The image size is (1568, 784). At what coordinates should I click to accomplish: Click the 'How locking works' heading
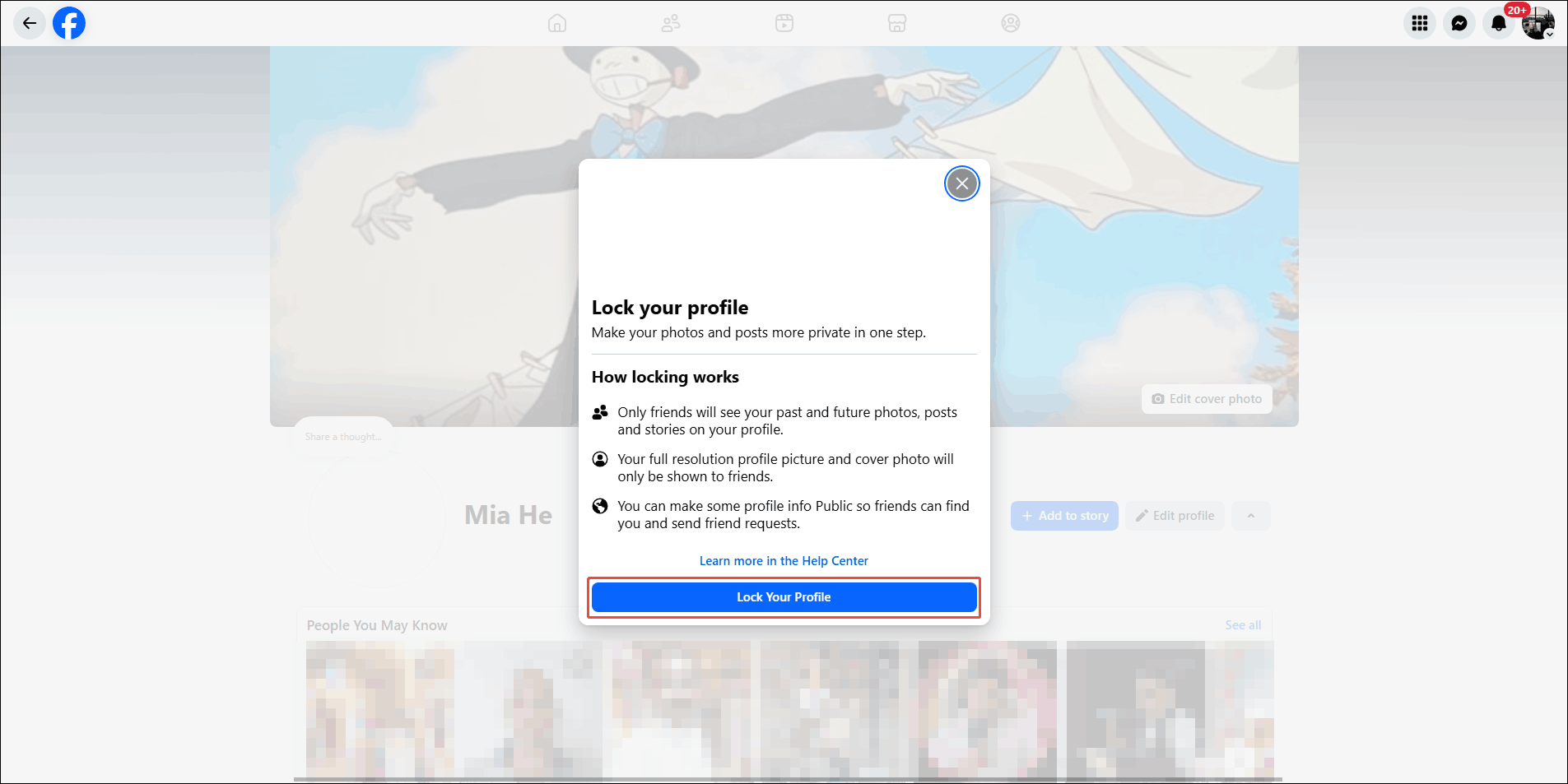pos(665,377)
